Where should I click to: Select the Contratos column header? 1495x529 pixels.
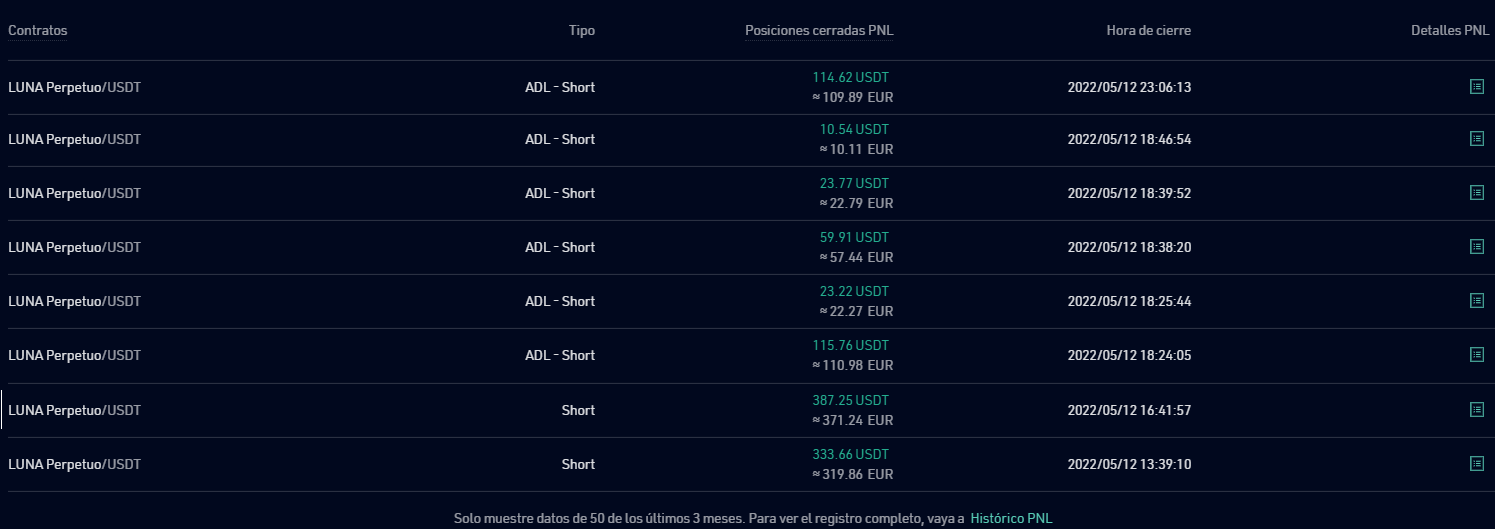38,31
